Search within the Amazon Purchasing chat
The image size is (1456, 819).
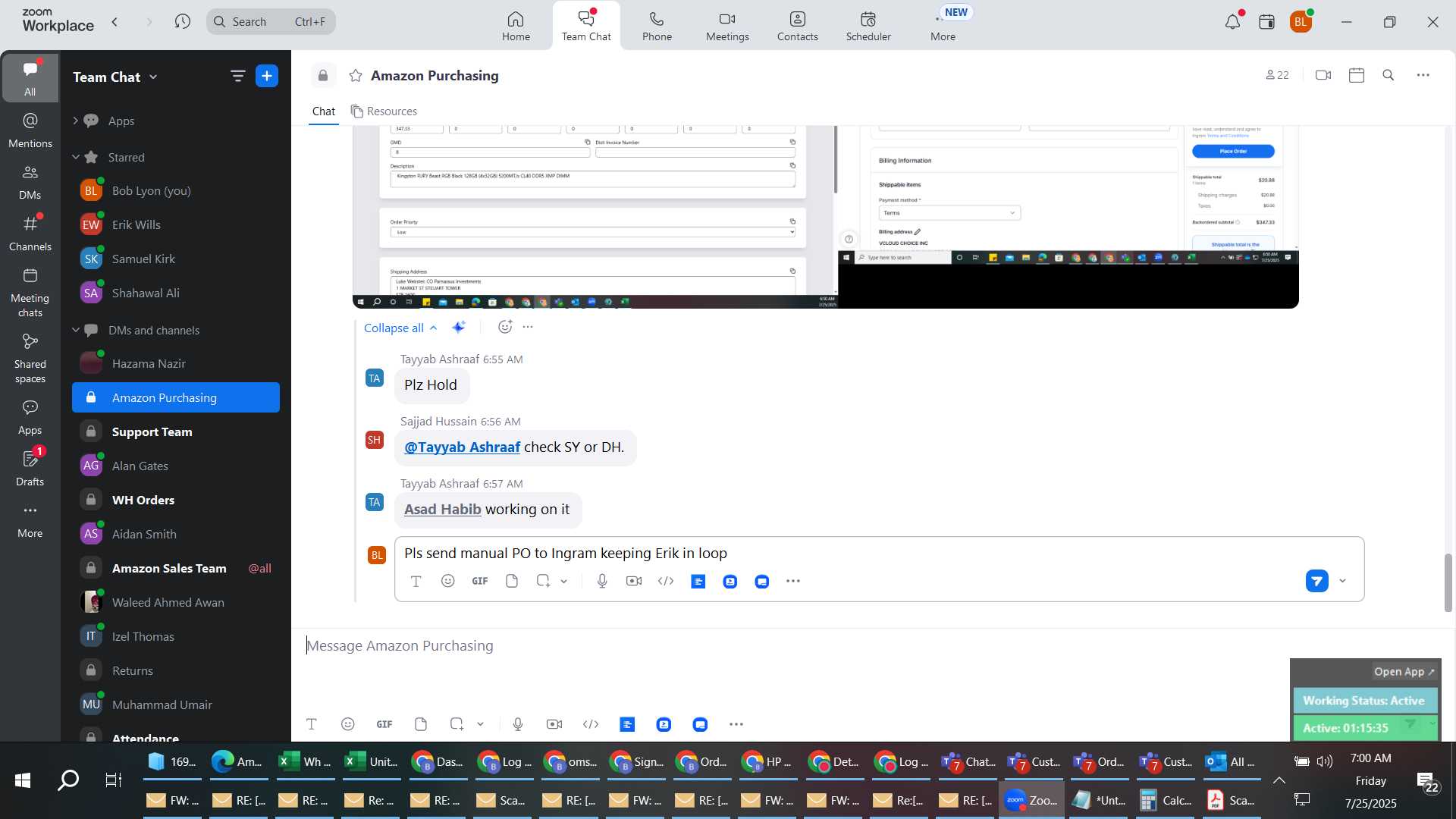tap(1389, 75)
